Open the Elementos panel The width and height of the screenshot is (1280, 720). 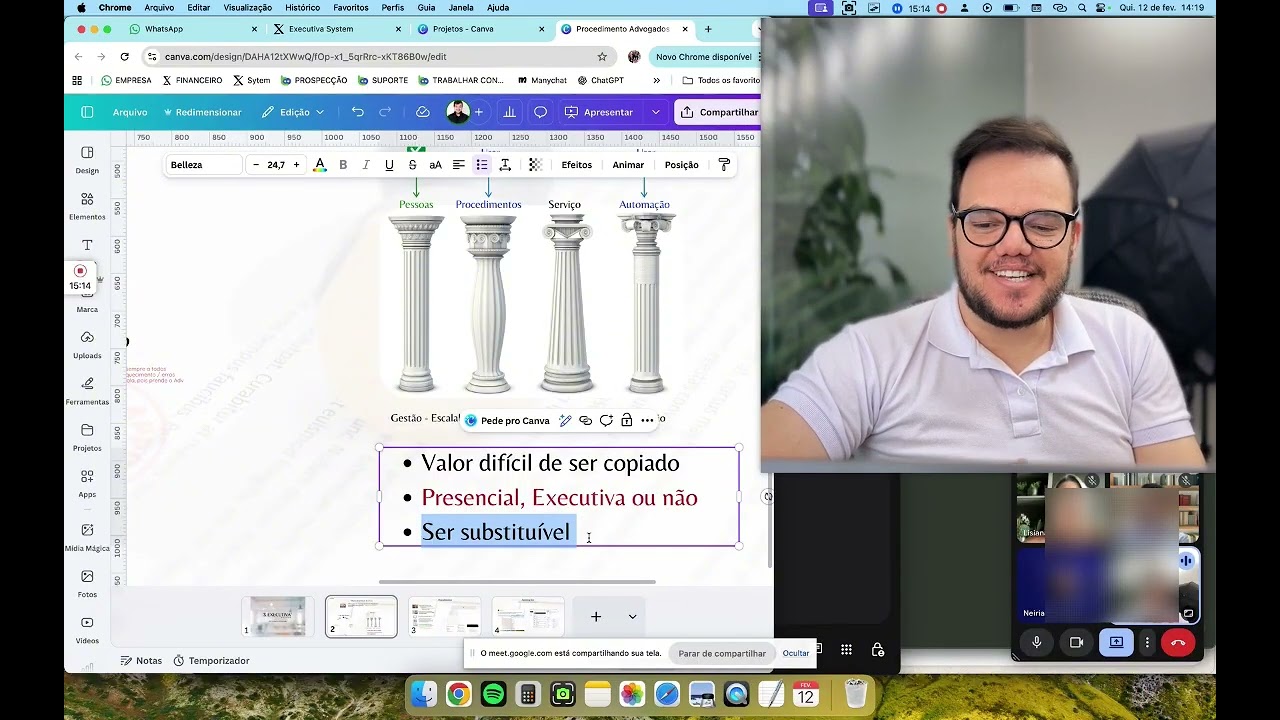click(87, 205)
